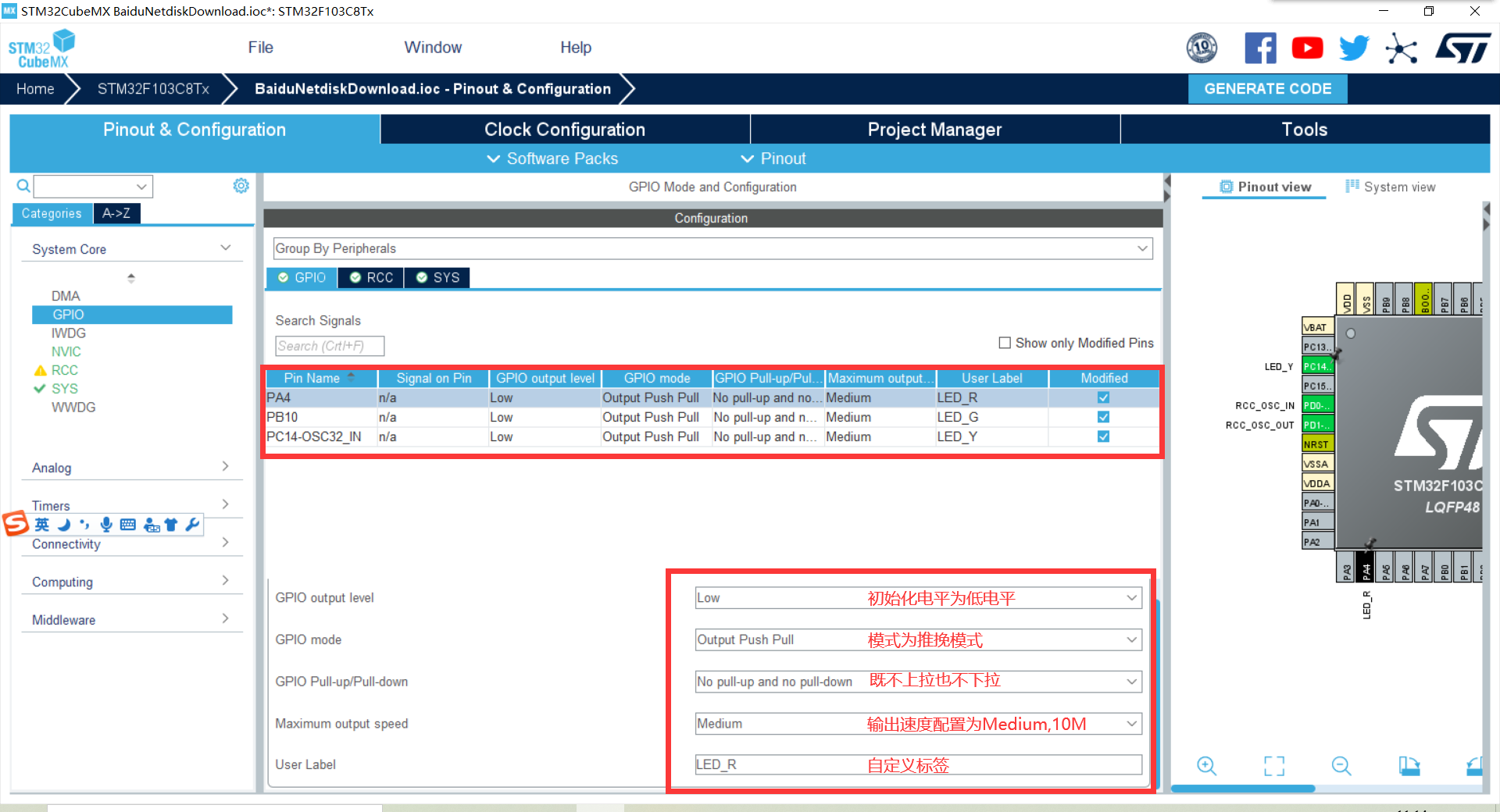This screenshot has height=812, width=1500.
Task: Open the Pinout dropdown menu
Action: coord(773,158)
